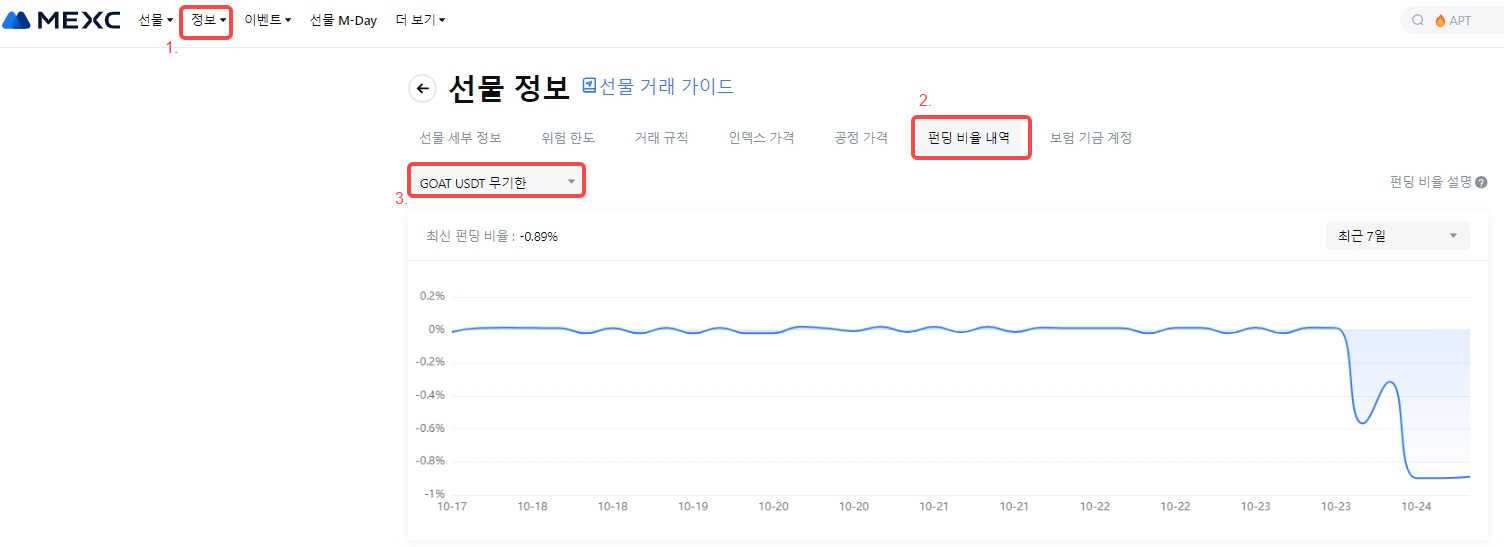
Task: Click the MEXC logo
Action: (62, 20)
